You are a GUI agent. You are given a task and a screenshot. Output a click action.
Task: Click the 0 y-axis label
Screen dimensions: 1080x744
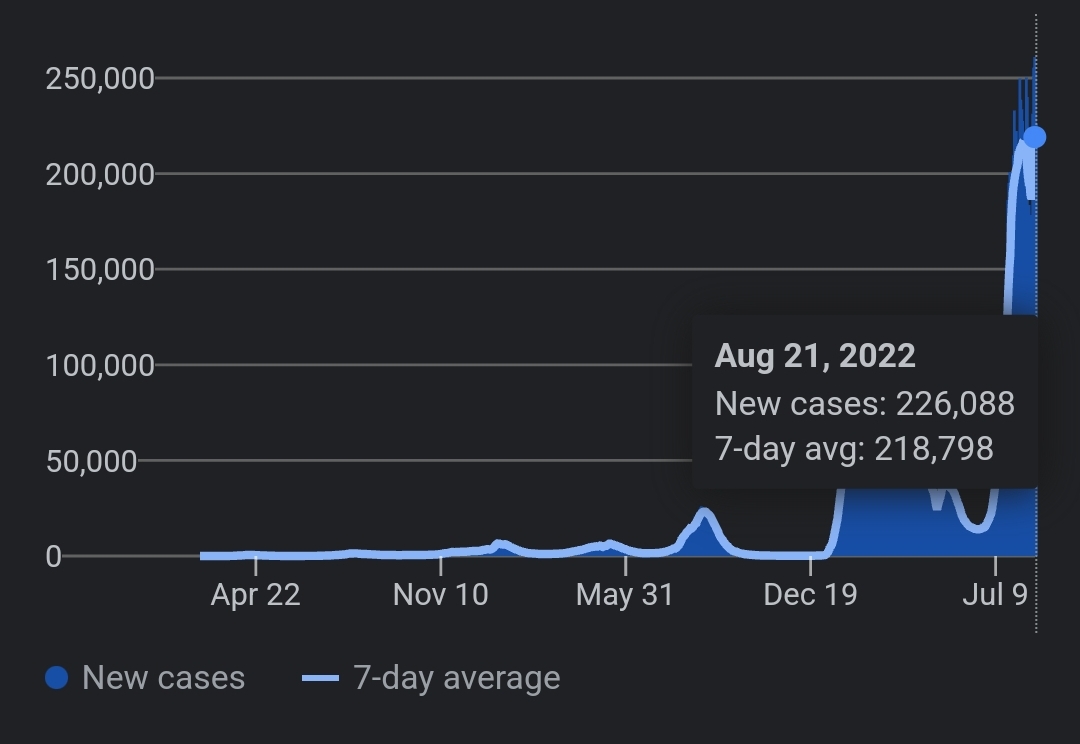(x=54, y=557)
